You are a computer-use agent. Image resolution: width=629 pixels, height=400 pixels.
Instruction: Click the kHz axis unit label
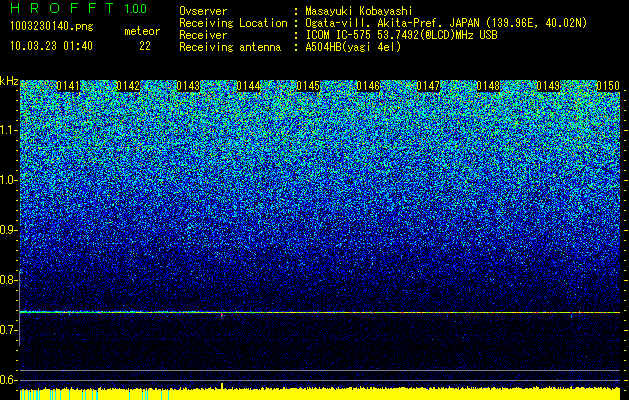[9, 81]
